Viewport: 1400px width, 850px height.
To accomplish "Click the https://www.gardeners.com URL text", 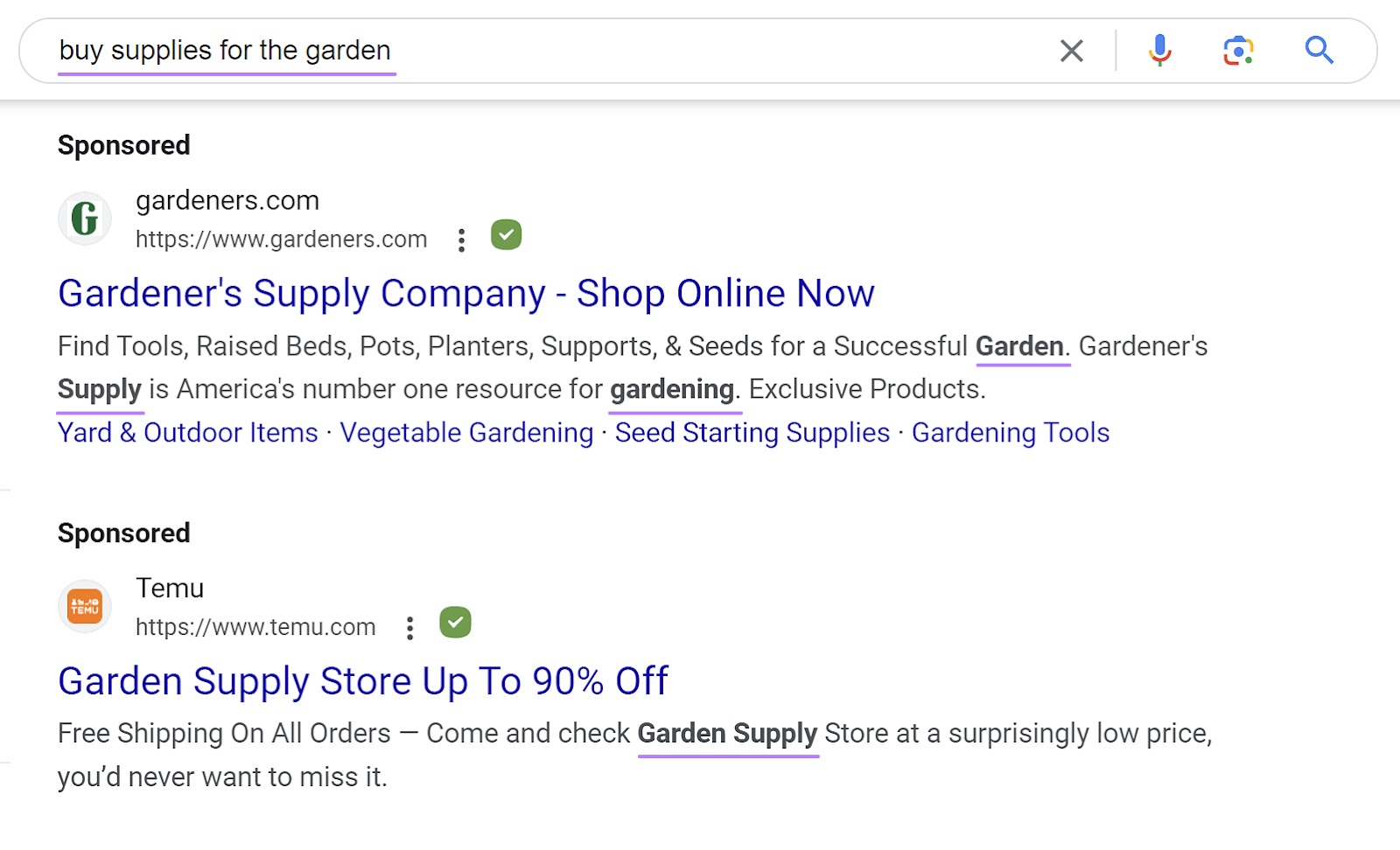I will [x=281, y=239].
